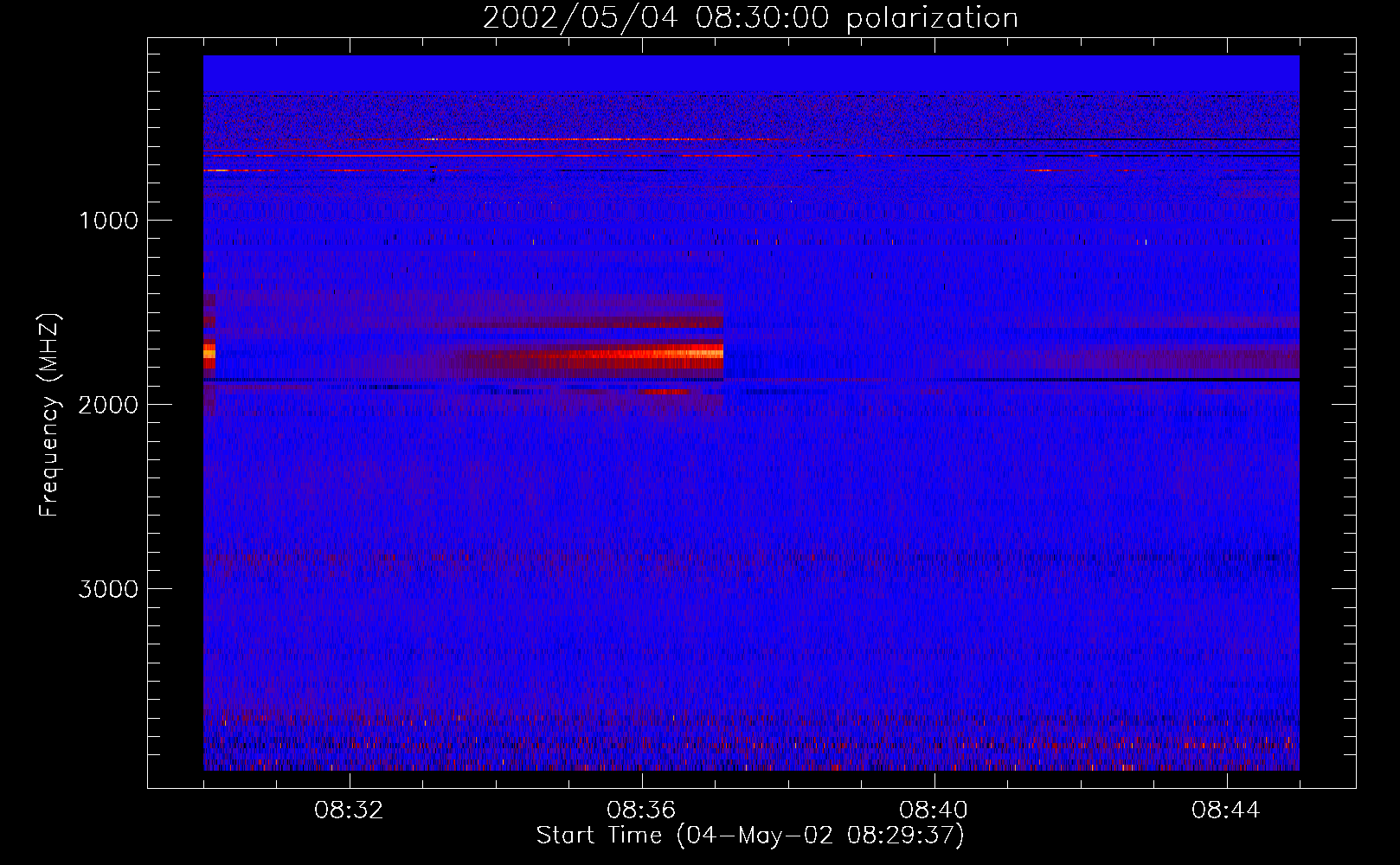Click the 3000 frequency tick label

(x=108, y=589)
